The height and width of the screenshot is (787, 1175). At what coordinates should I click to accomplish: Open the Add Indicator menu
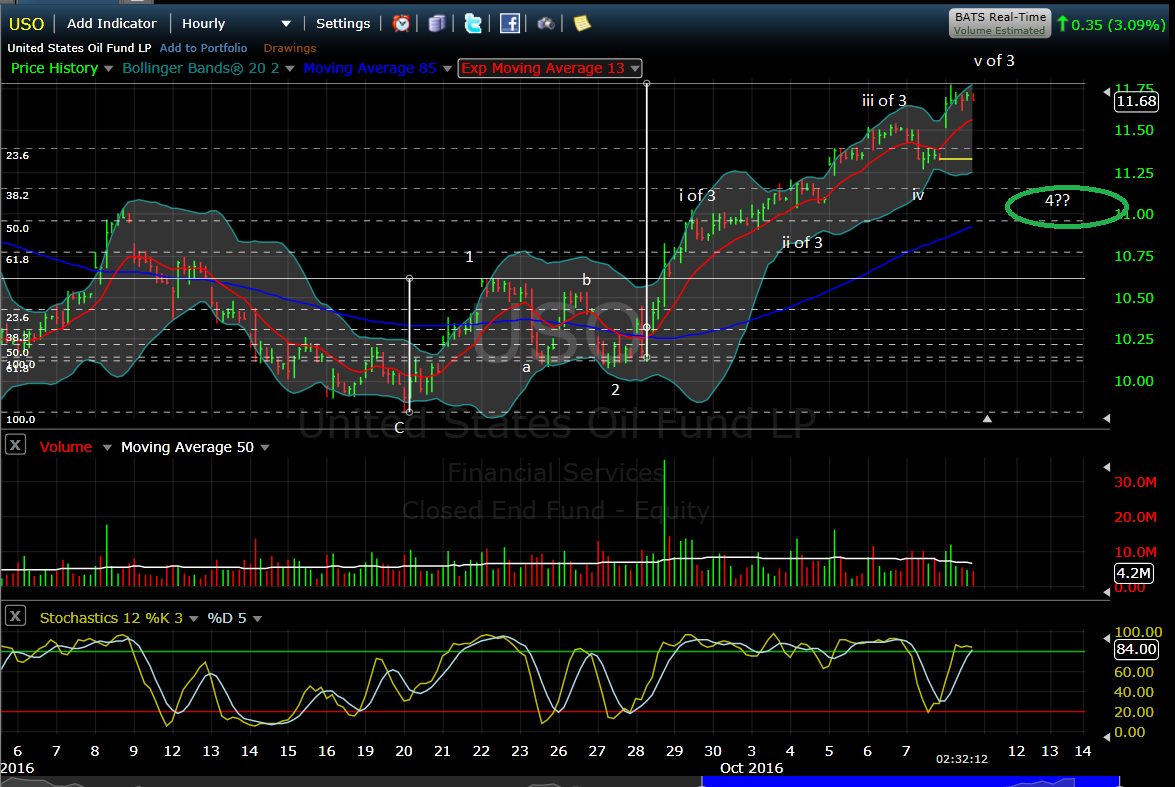(111, 23)
